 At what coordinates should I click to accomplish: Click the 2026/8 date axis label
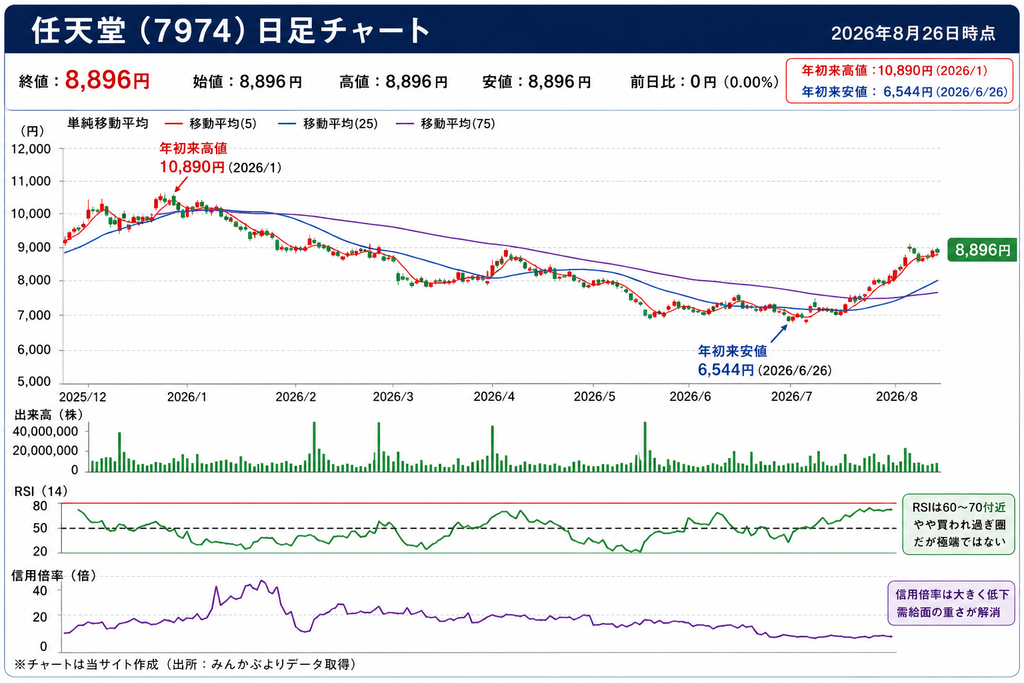click(x=896, y=397)
